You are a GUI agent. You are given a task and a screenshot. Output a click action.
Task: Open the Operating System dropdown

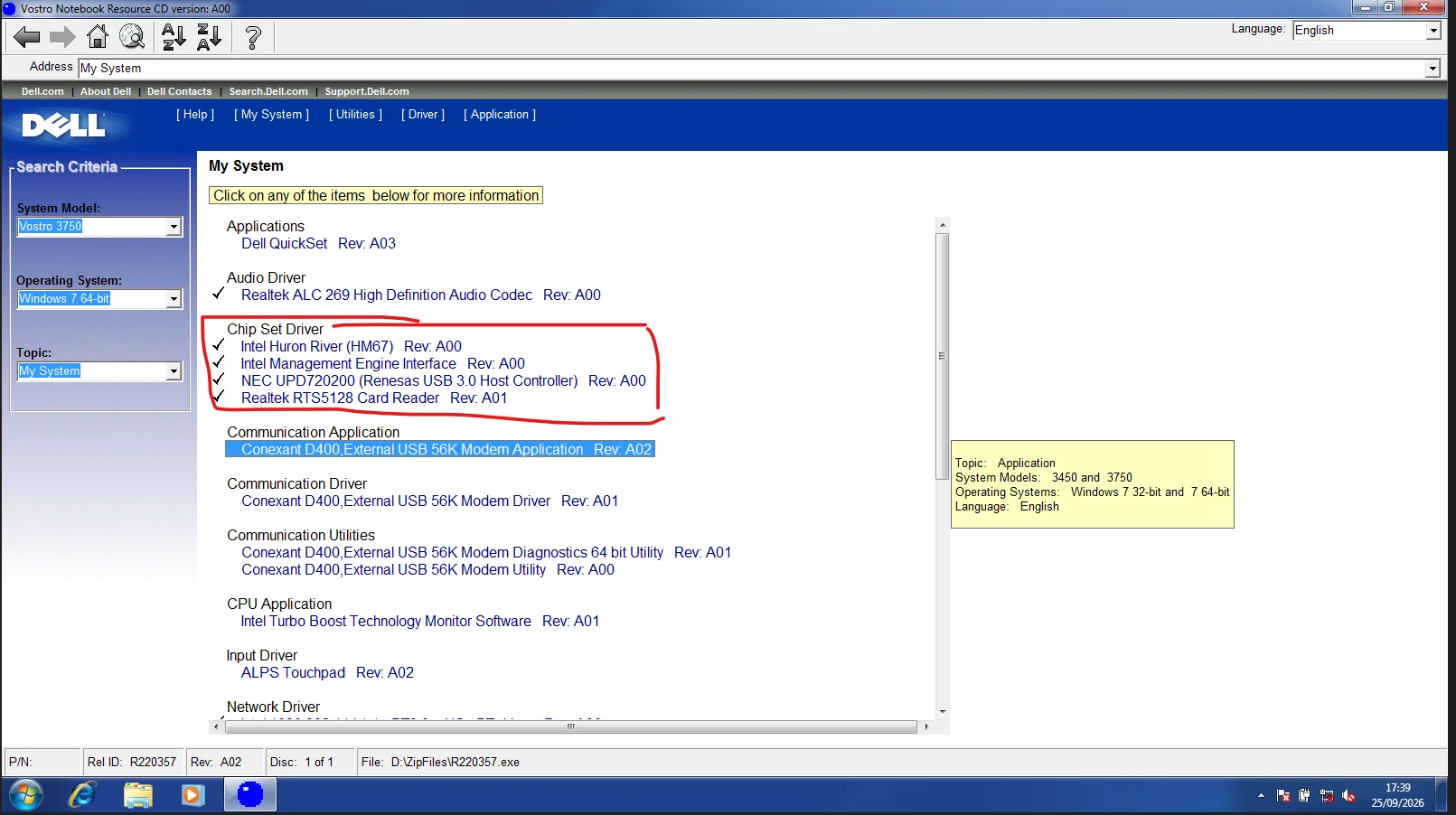coord(174,299)
